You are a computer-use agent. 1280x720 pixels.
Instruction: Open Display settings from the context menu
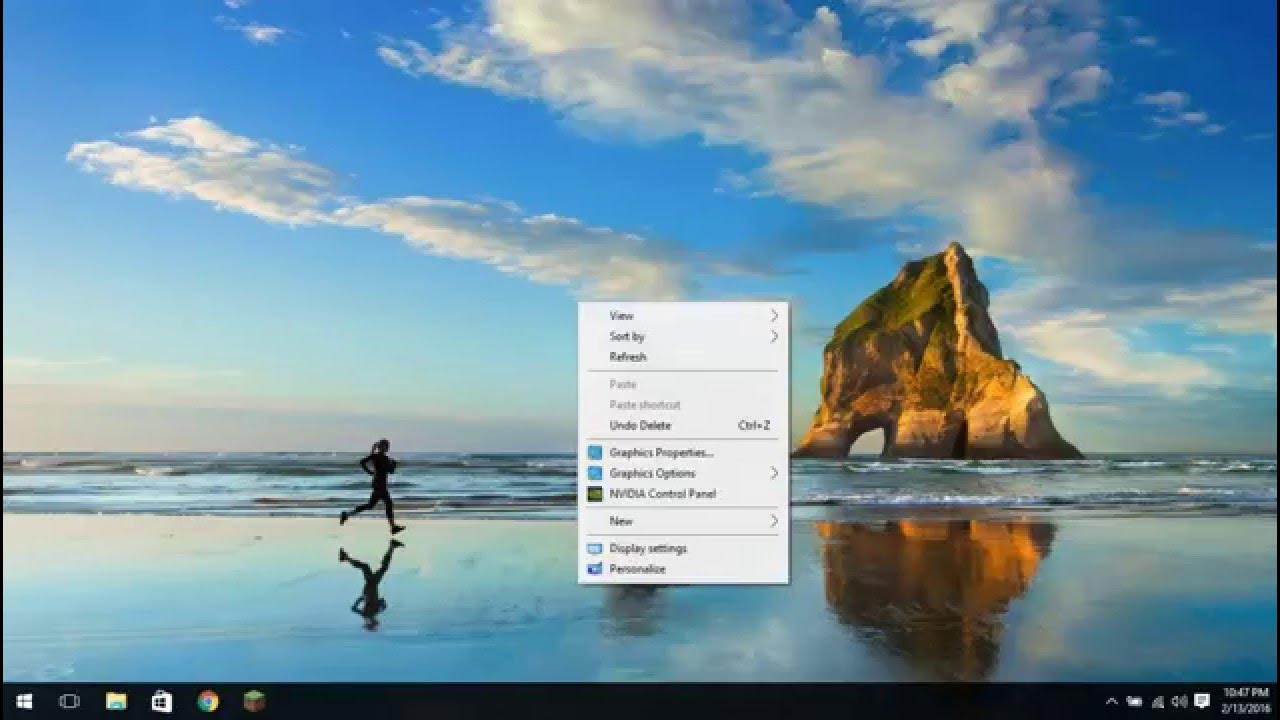(x=683, y=548)
